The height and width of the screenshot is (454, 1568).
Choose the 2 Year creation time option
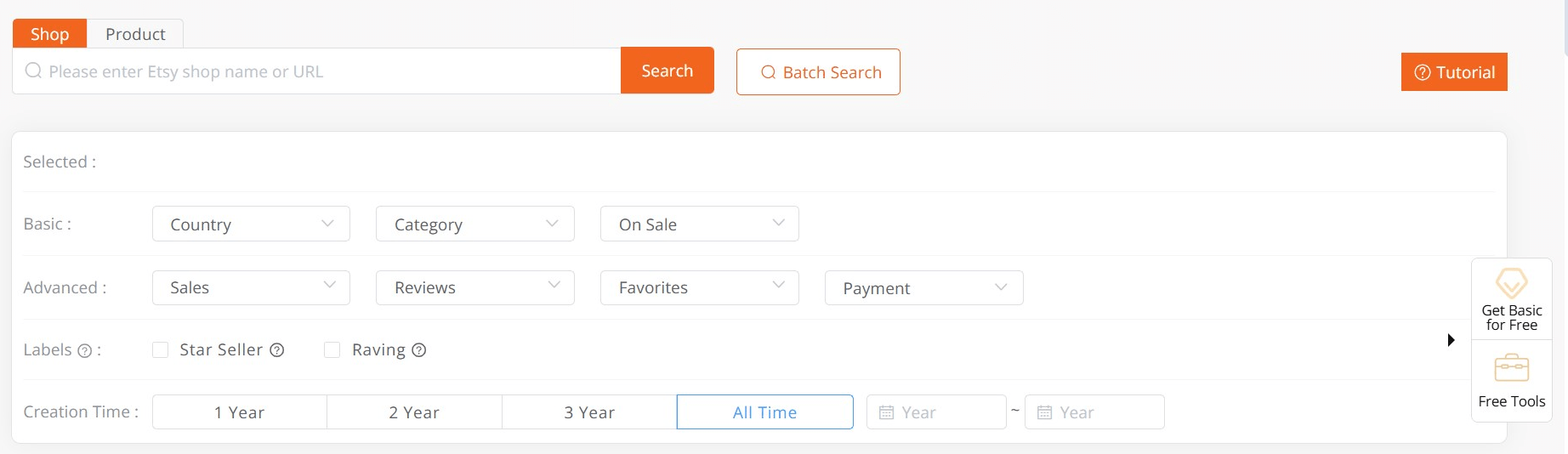pyautogui.click(x=414, y=412)
